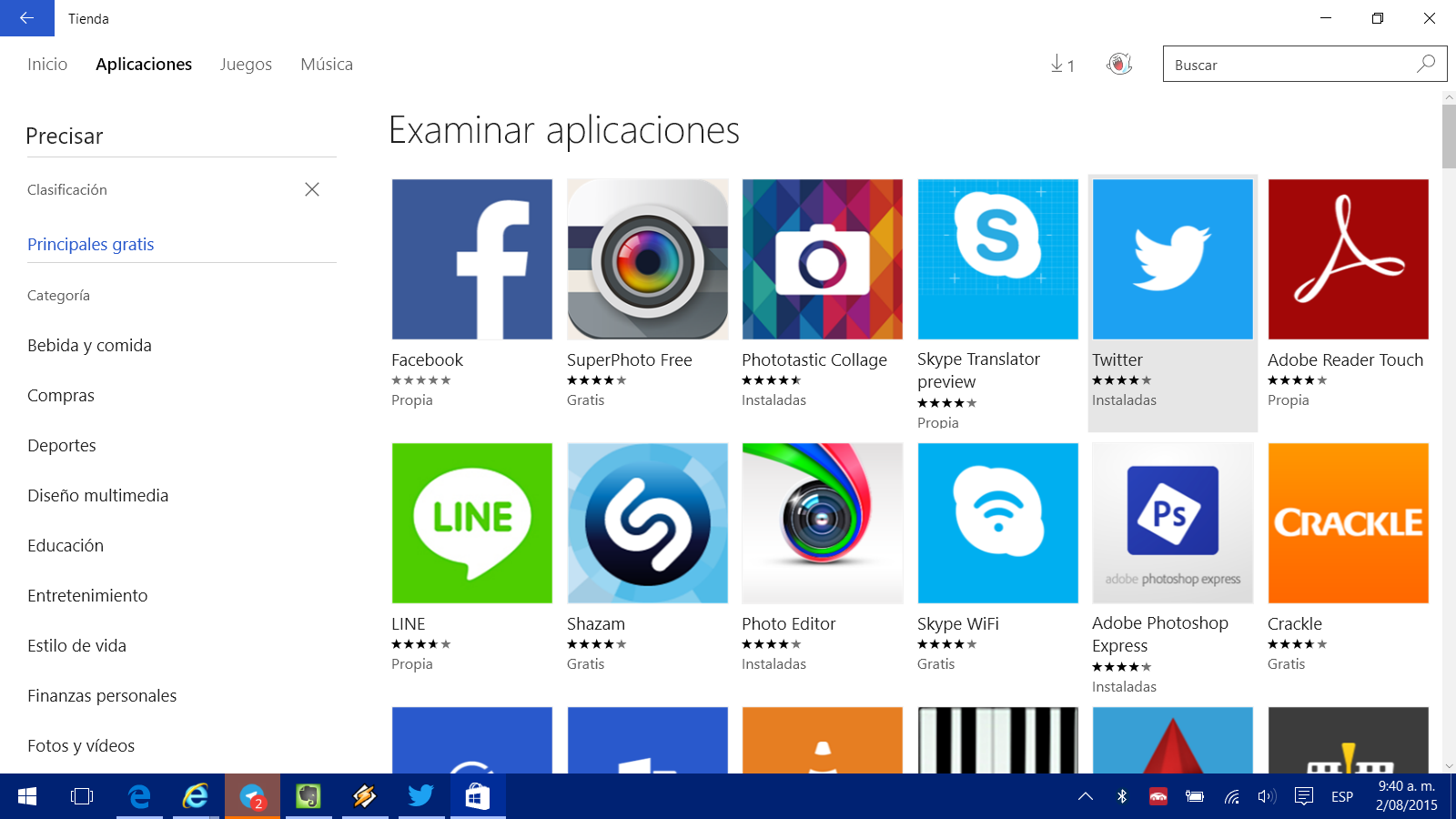
Task: Open Task View on the taskbar
Action: (x=82, y=796)
